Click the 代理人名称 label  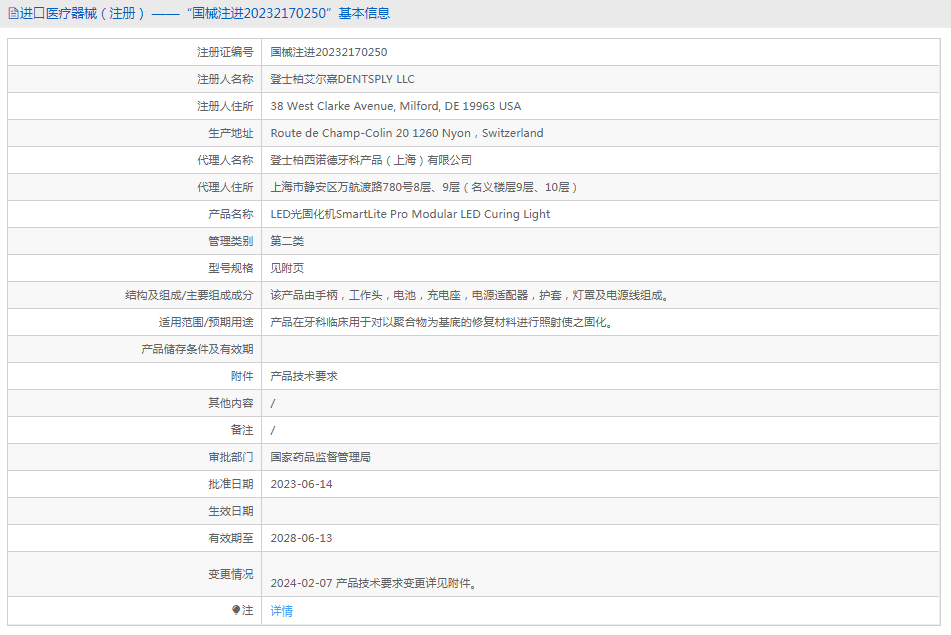tap(225, 160)
